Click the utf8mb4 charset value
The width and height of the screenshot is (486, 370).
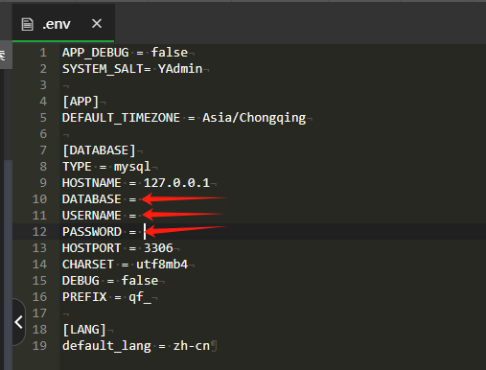tap(162, 264)
